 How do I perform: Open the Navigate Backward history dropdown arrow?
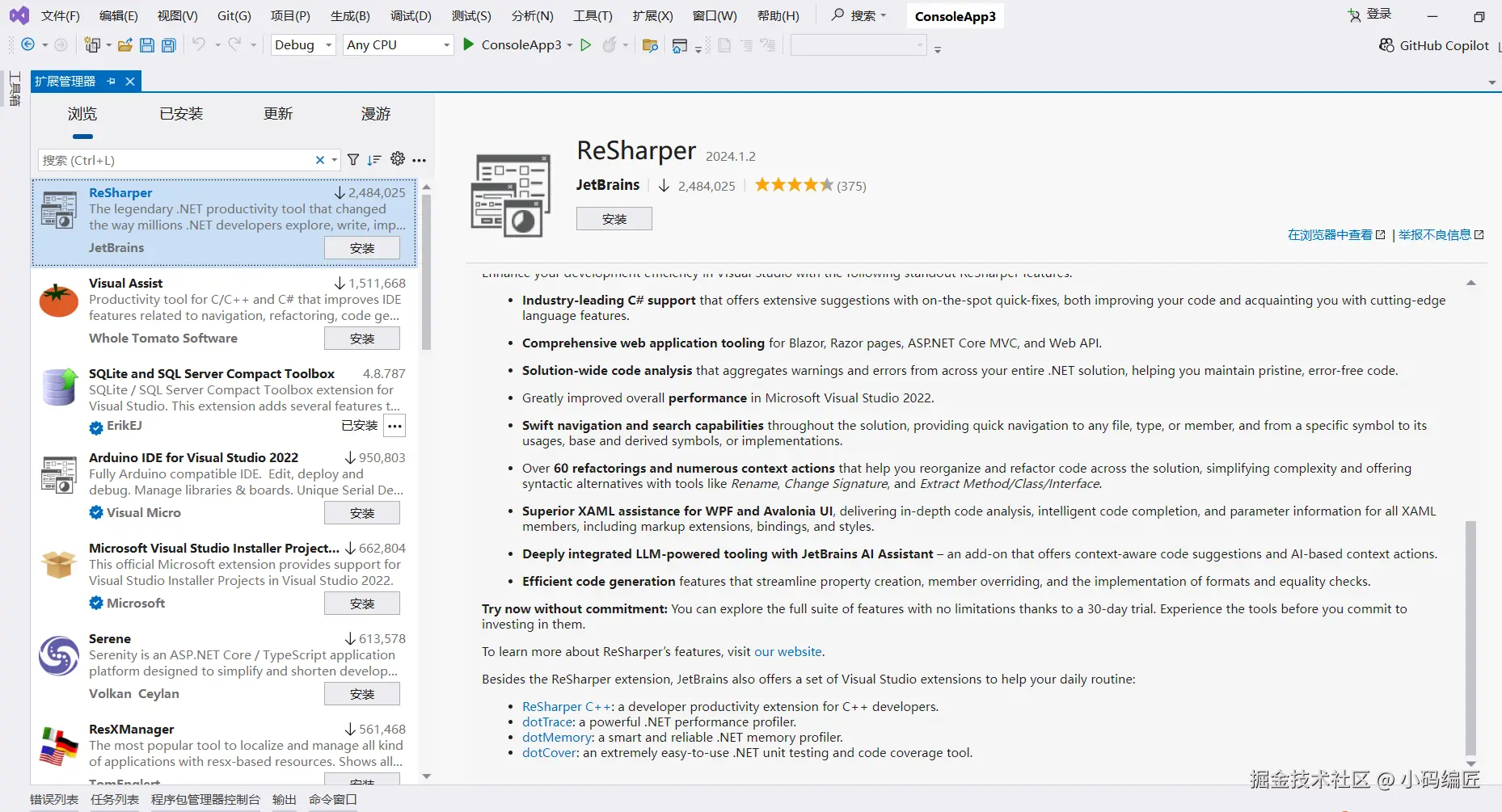44,45
